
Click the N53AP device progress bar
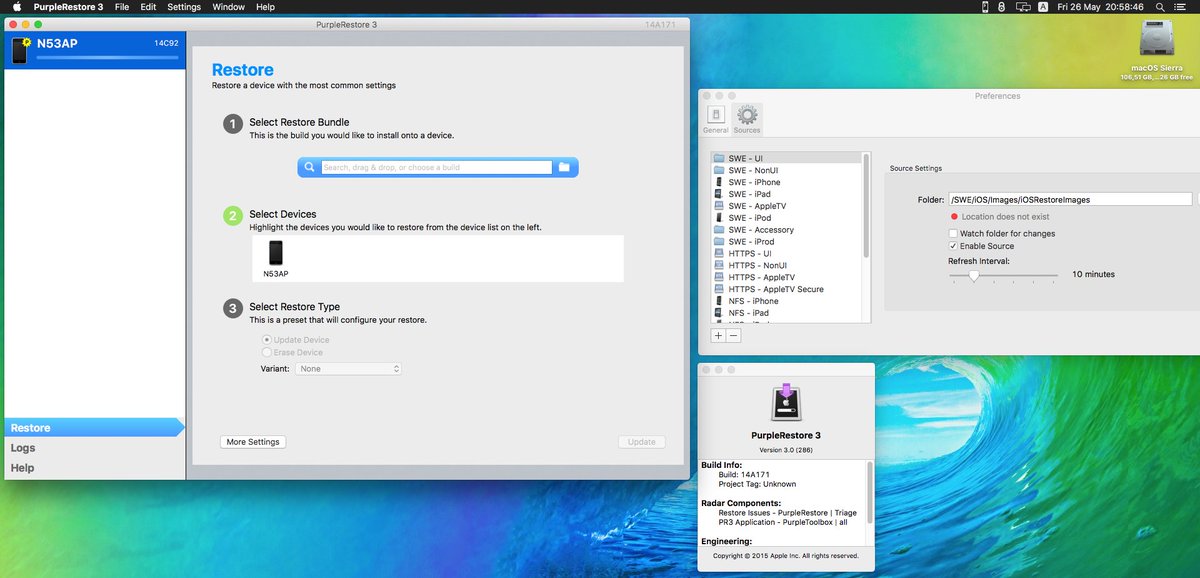(x=108, y=58)
